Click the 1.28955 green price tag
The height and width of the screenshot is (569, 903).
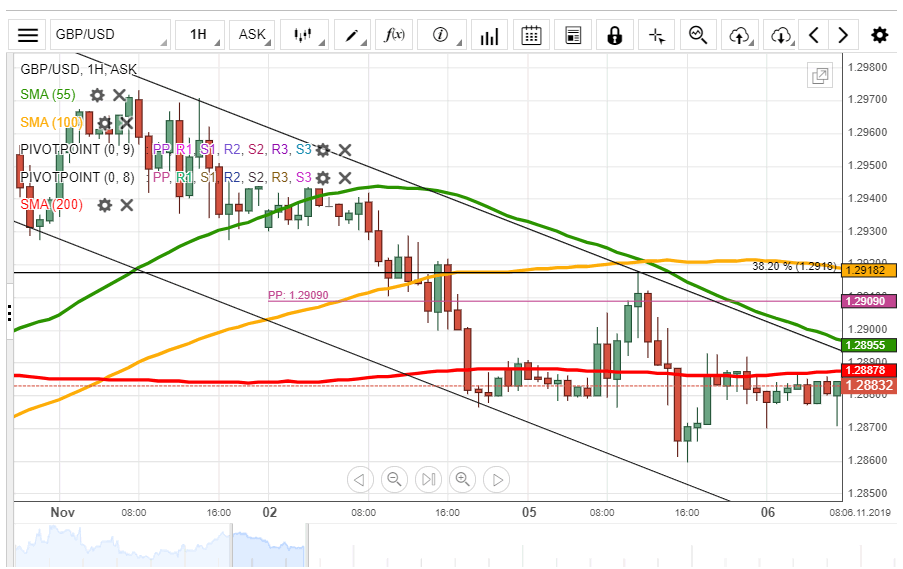[x=869, y=345]
